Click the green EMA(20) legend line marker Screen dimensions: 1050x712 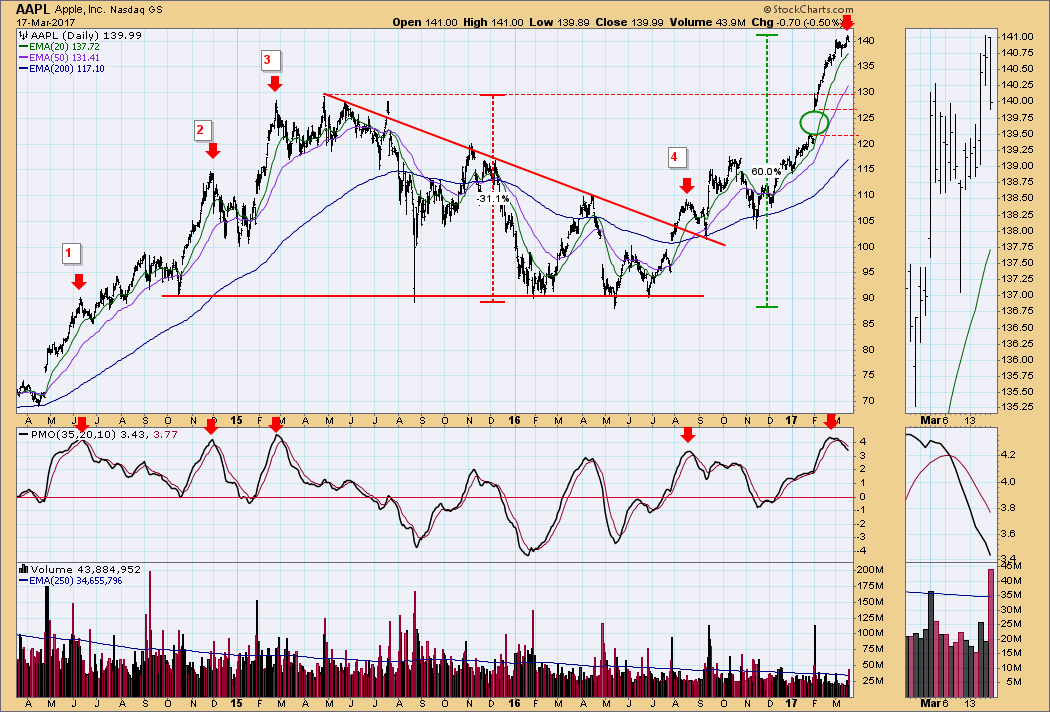(x=23, y=47)
